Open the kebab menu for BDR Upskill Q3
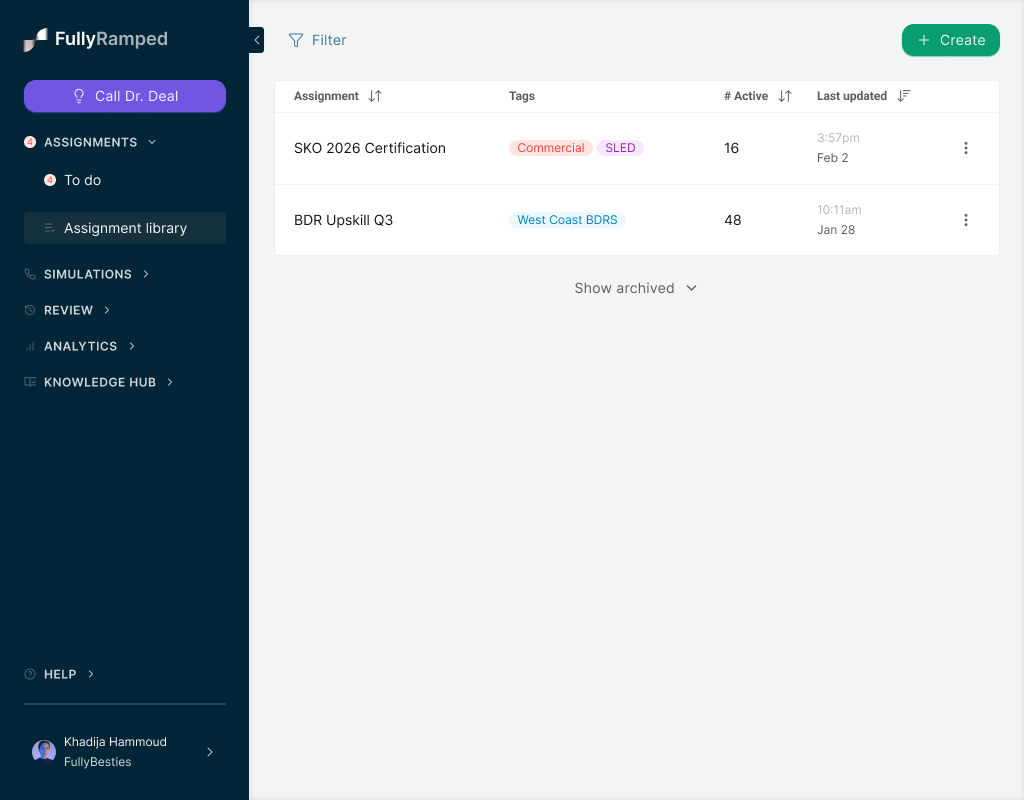Viewport: 1024px width, 800px height. 966,220
